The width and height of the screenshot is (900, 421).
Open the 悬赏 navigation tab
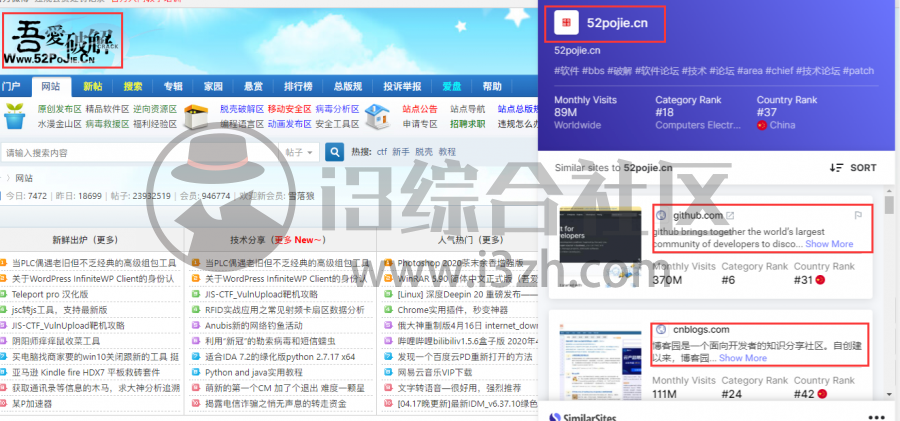pyautogui.click(x=253, y=87)
